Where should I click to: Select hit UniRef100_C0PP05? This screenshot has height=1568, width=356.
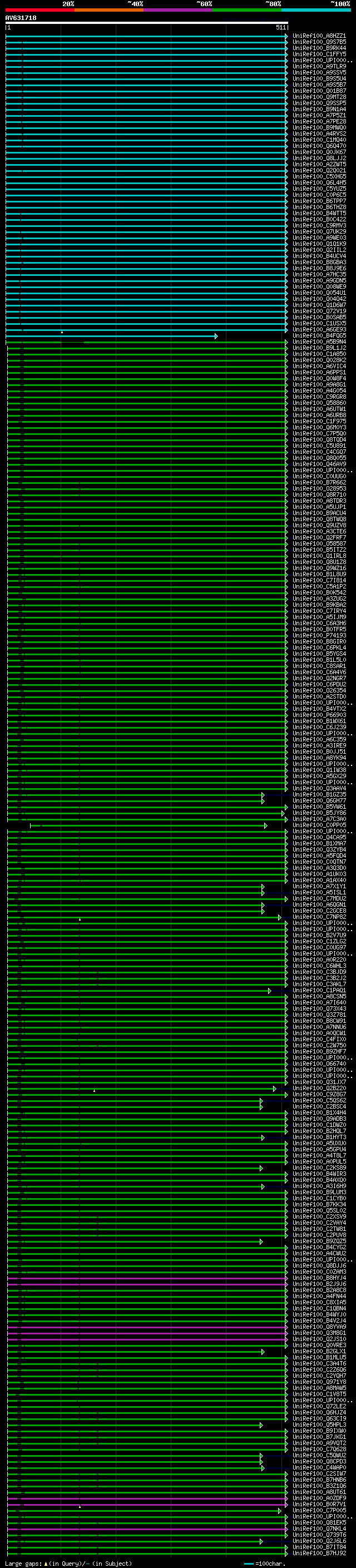[319, 825]
